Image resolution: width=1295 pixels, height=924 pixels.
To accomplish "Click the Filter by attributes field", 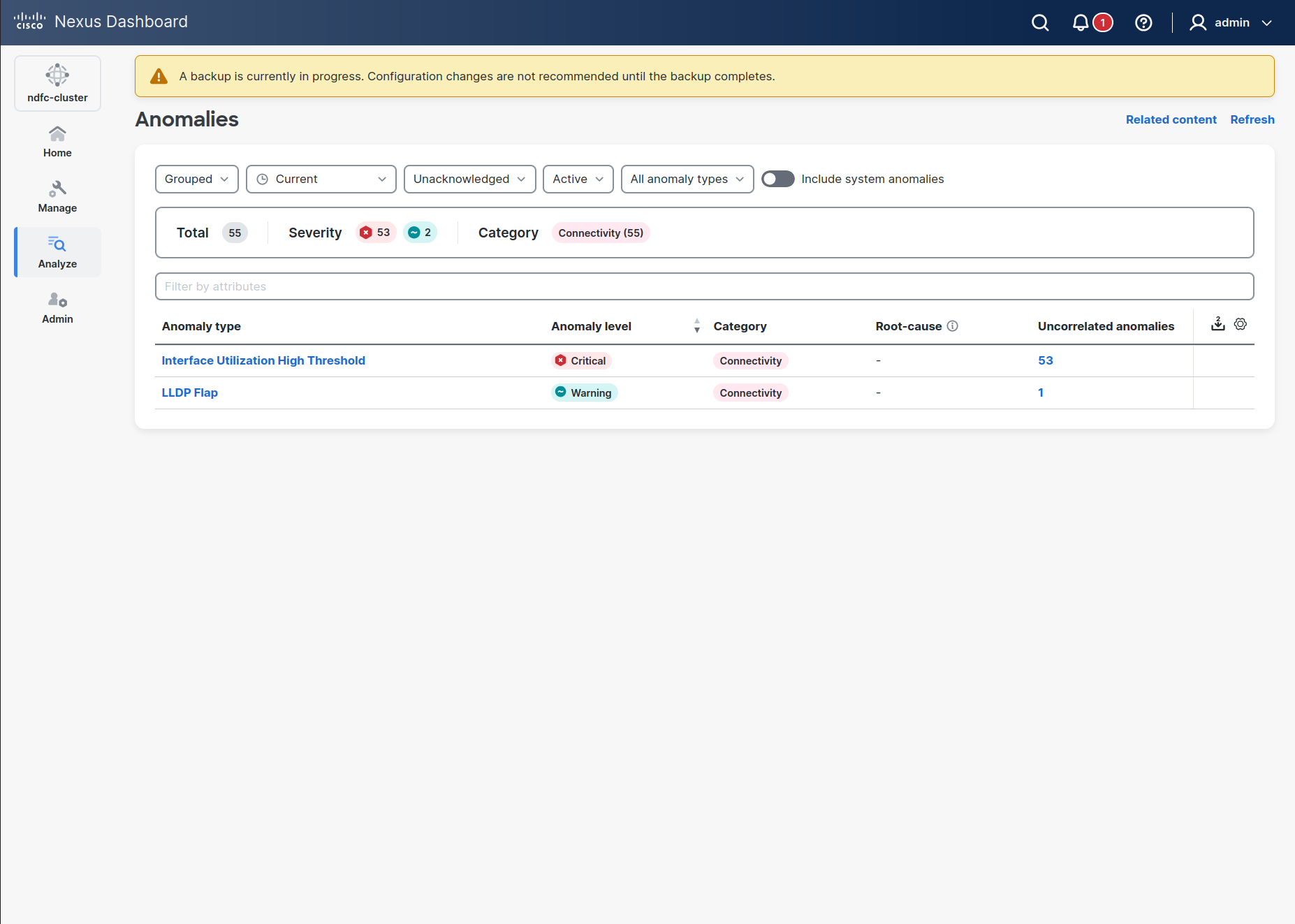I will coord(704,286).
